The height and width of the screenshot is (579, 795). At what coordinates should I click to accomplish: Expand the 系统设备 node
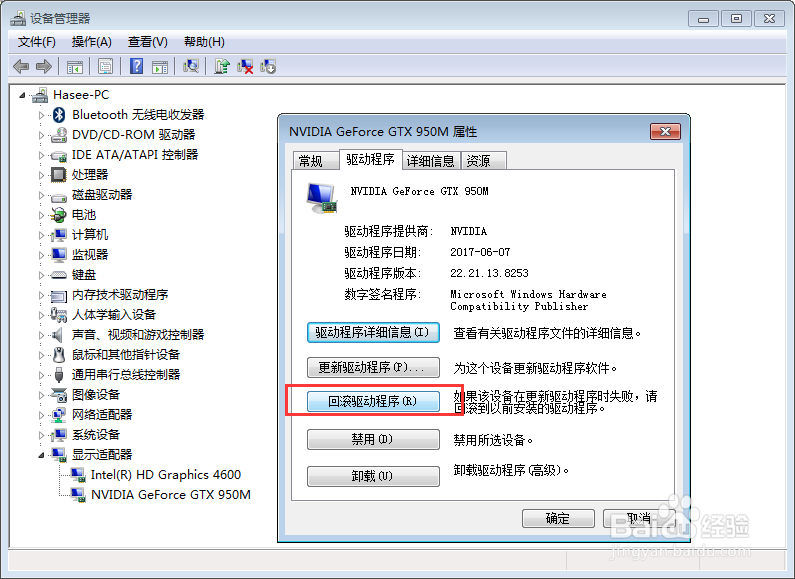pyautogui.click(x=42, y=435)
